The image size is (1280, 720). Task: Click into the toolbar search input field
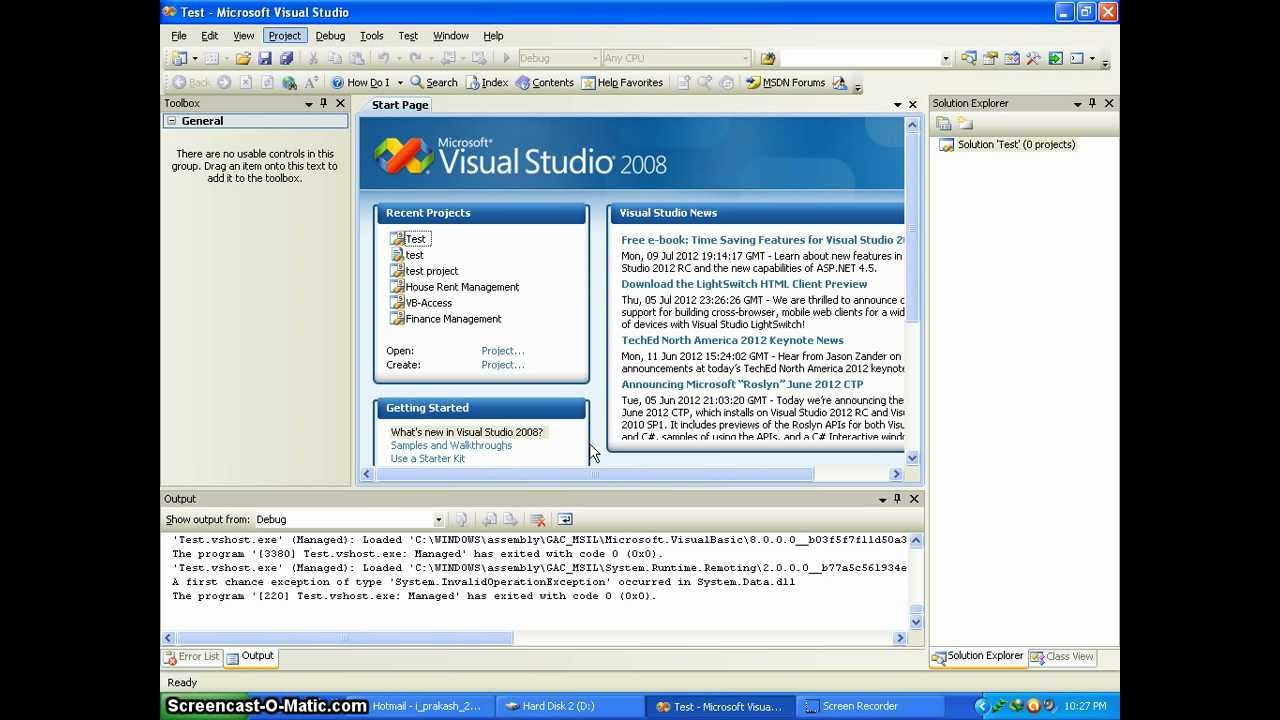pyautogui.click(x=860, y=59)
